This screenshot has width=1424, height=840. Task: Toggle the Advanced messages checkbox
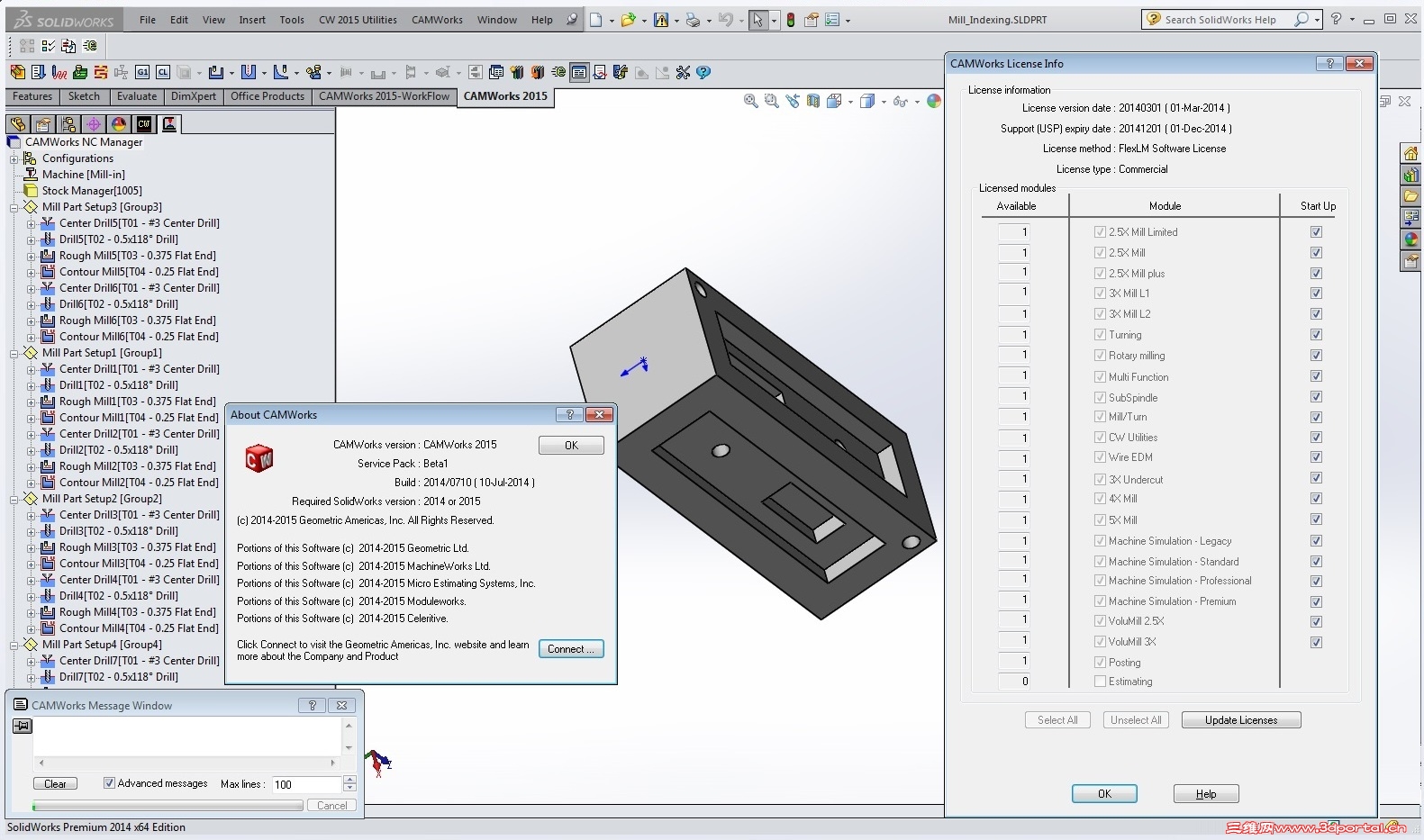(x=109, y=783)
